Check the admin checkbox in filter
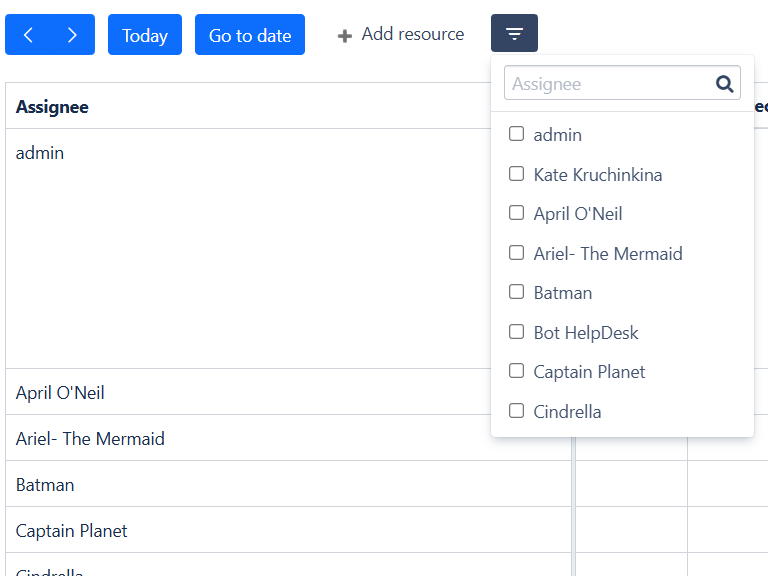Image resolution: width=768 pixels, height=576 pixels. [x=517, y=134]
